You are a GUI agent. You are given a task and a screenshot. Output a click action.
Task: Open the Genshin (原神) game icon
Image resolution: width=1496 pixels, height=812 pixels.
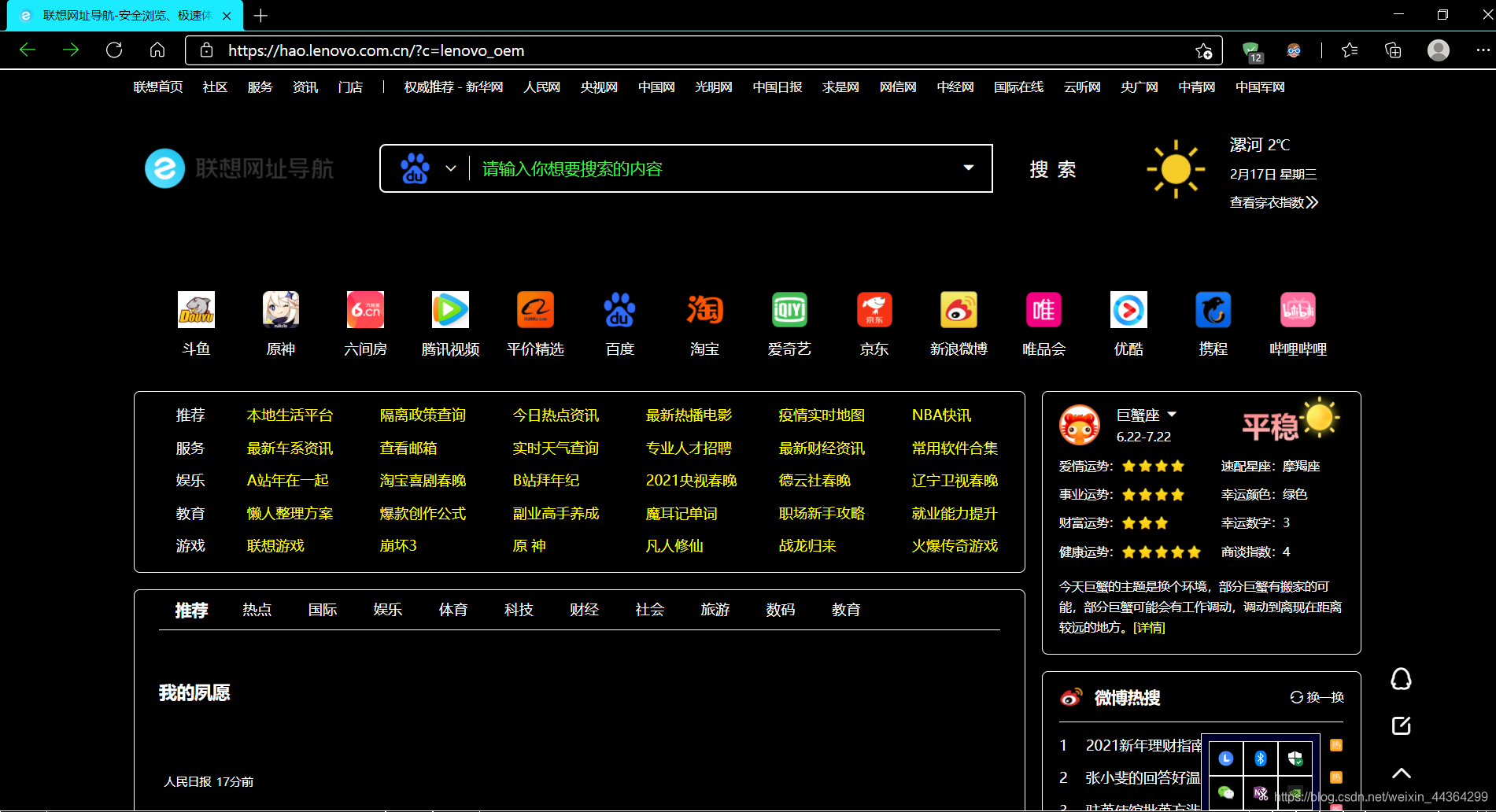(x=281, y=309)
